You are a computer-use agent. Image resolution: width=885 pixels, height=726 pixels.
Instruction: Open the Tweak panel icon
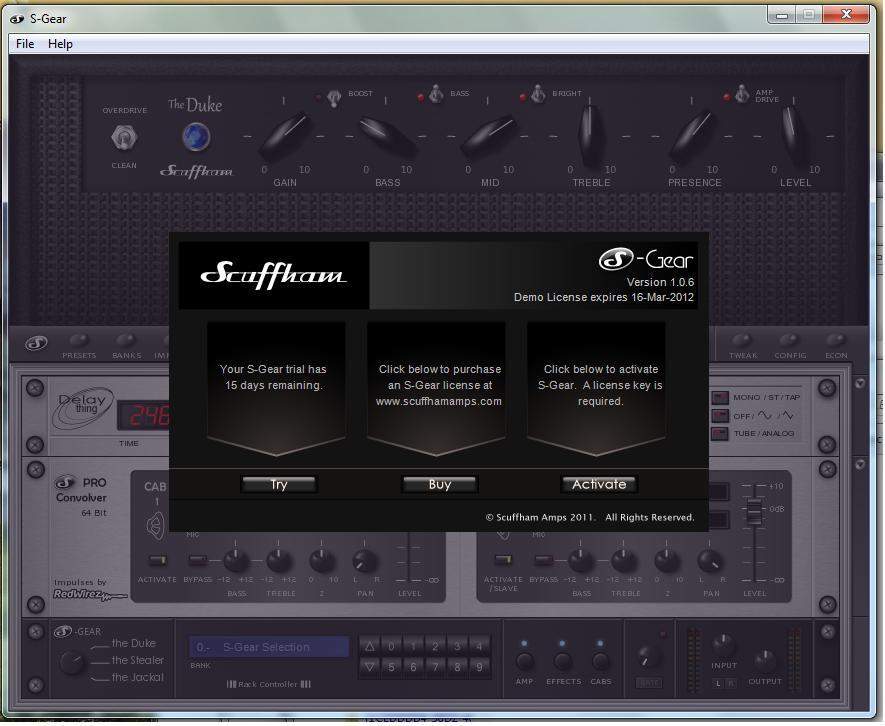[742, 342]
